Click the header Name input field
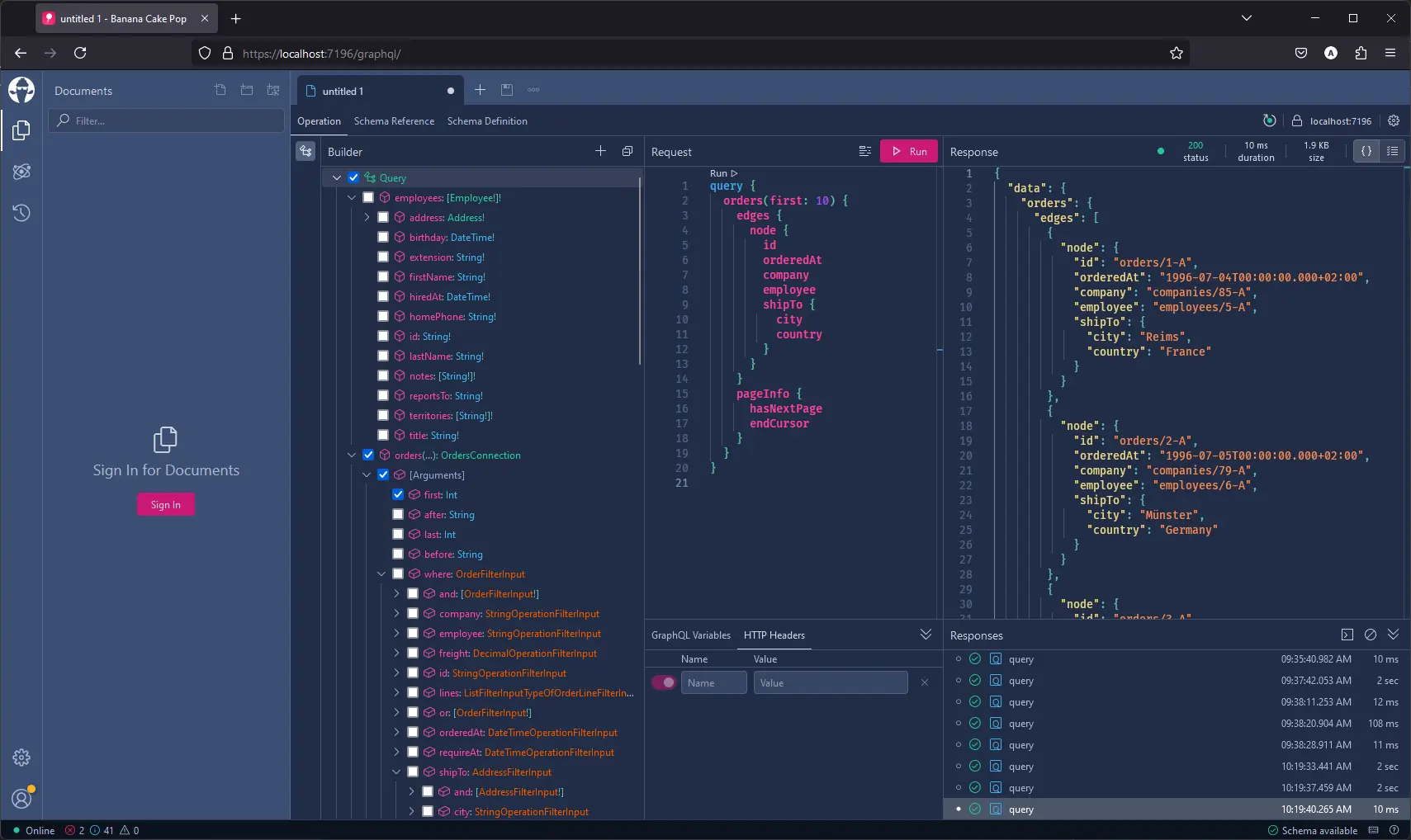 click(x=713, y=682)
